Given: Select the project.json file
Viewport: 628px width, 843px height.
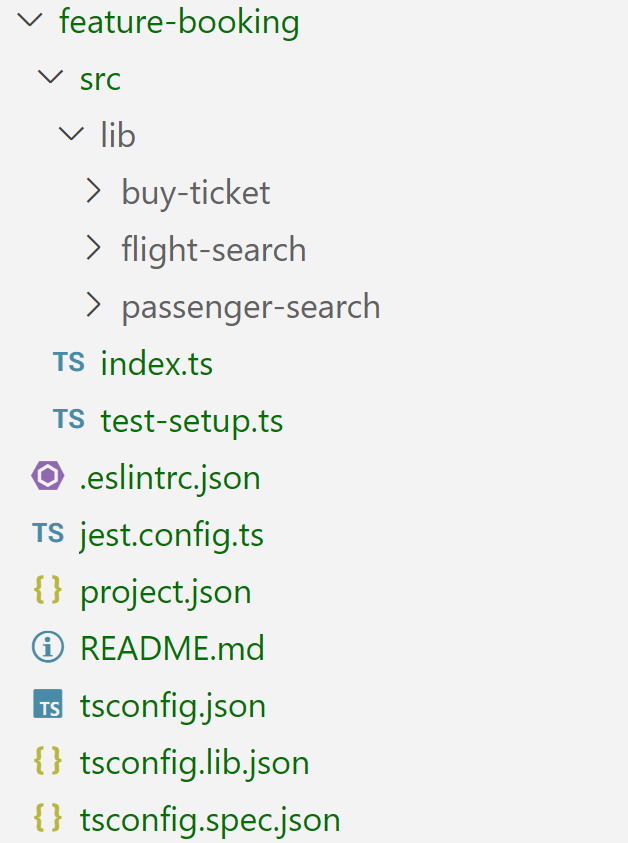Looking at the screenshot, I should pyautogui.click(x=166, y=593).
